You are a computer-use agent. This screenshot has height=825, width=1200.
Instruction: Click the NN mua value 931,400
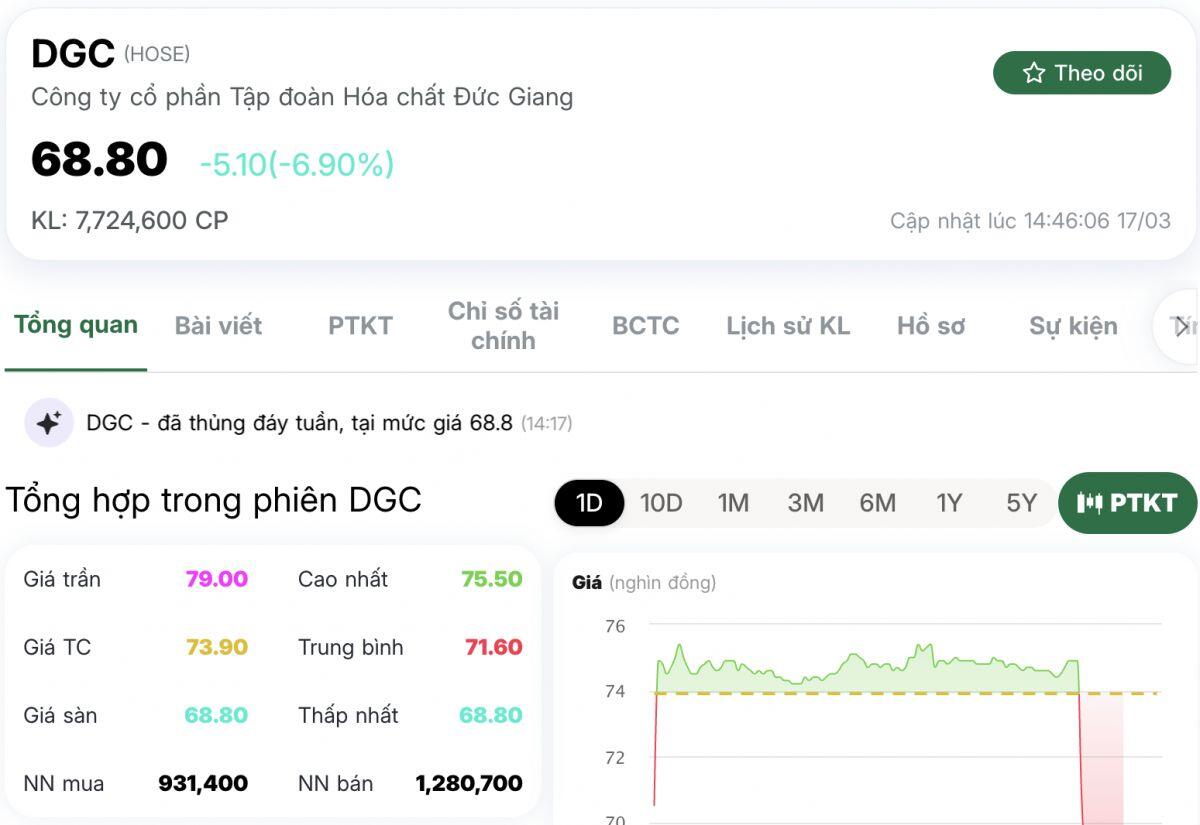[203, 784]
